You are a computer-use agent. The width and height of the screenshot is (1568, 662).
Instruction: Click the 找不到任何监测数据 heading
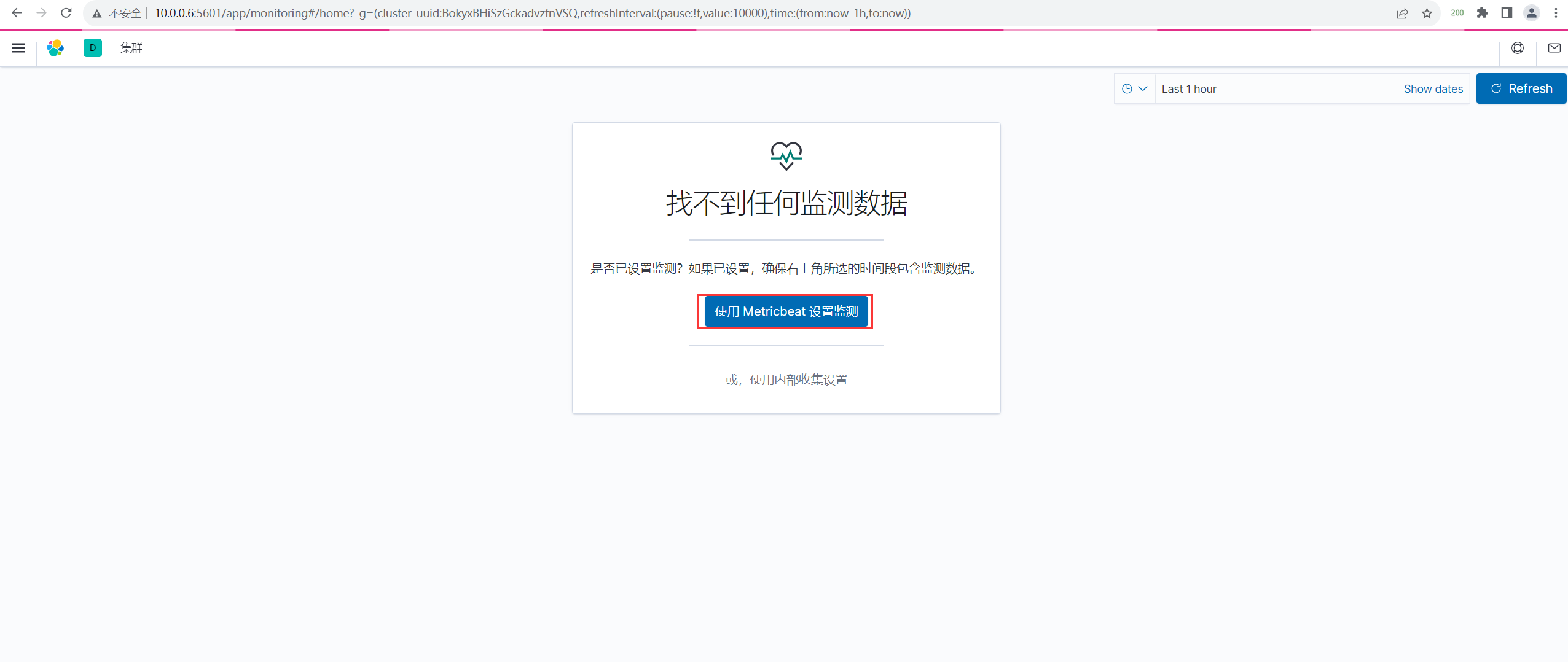(786, 203)
